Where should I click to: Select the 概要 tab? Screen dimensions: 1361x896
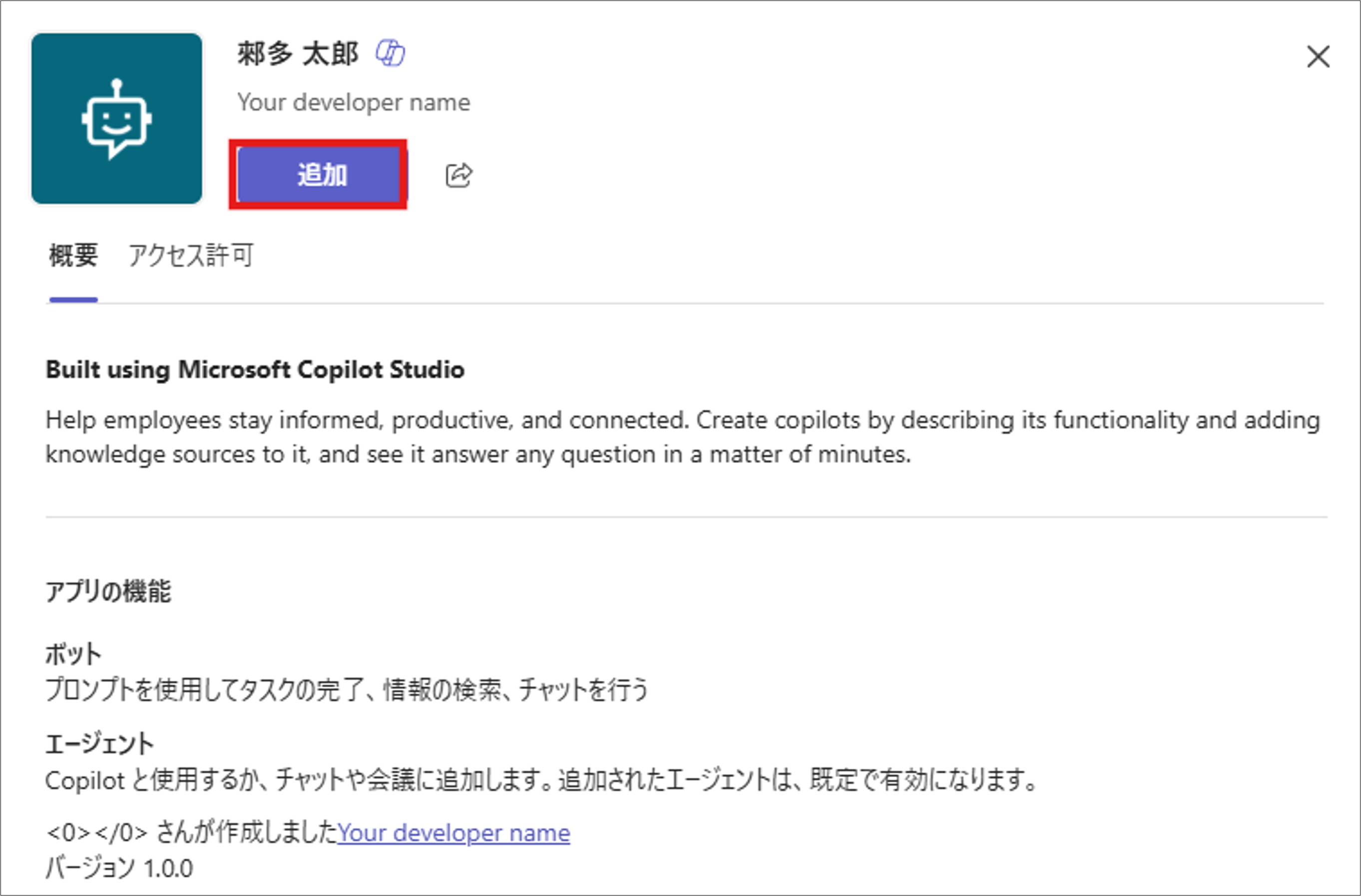73,255
